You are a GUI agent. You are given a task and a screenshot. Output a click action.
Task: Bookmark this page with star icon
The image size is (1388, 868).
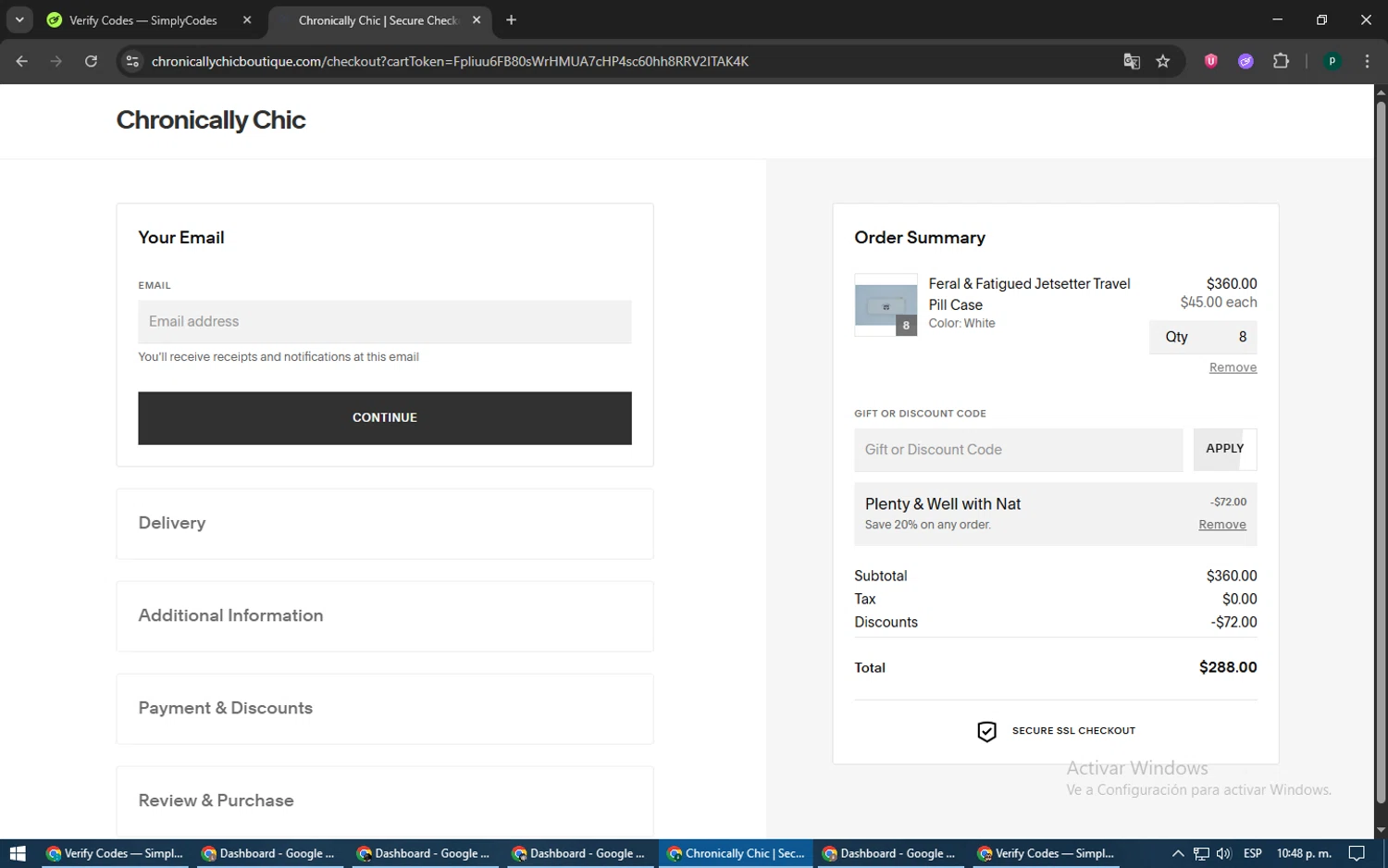coord(1163,61)
